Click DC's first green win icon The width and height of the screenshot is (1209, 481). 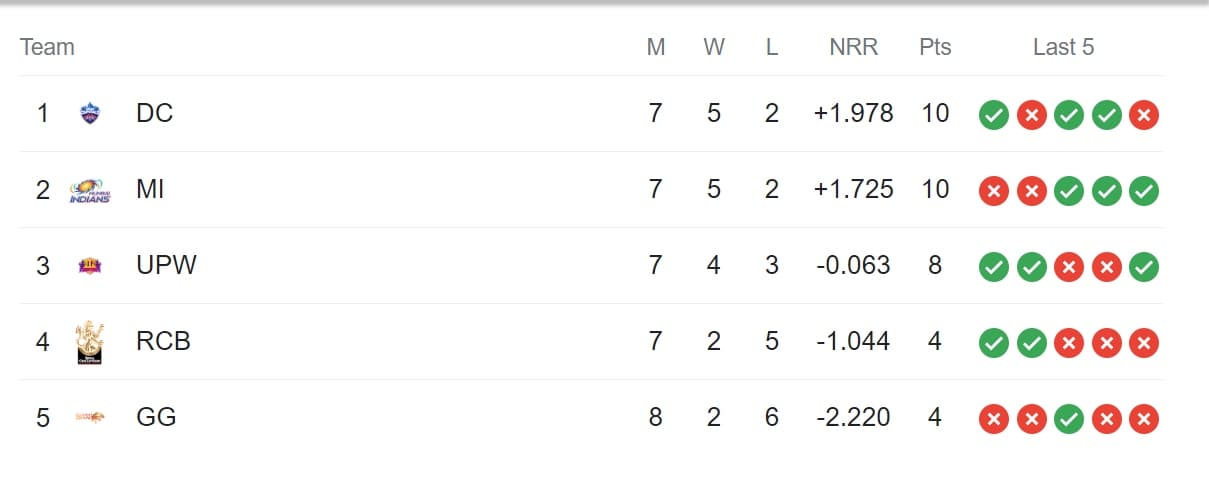(x=993, y=115)
